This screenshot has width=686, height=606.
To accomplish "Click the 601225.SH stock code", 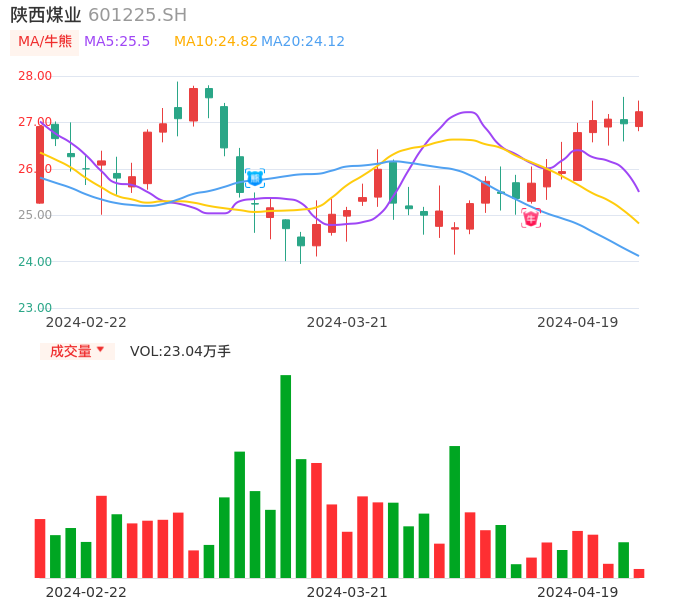I will pyautogui.click(x=137, y=14).
